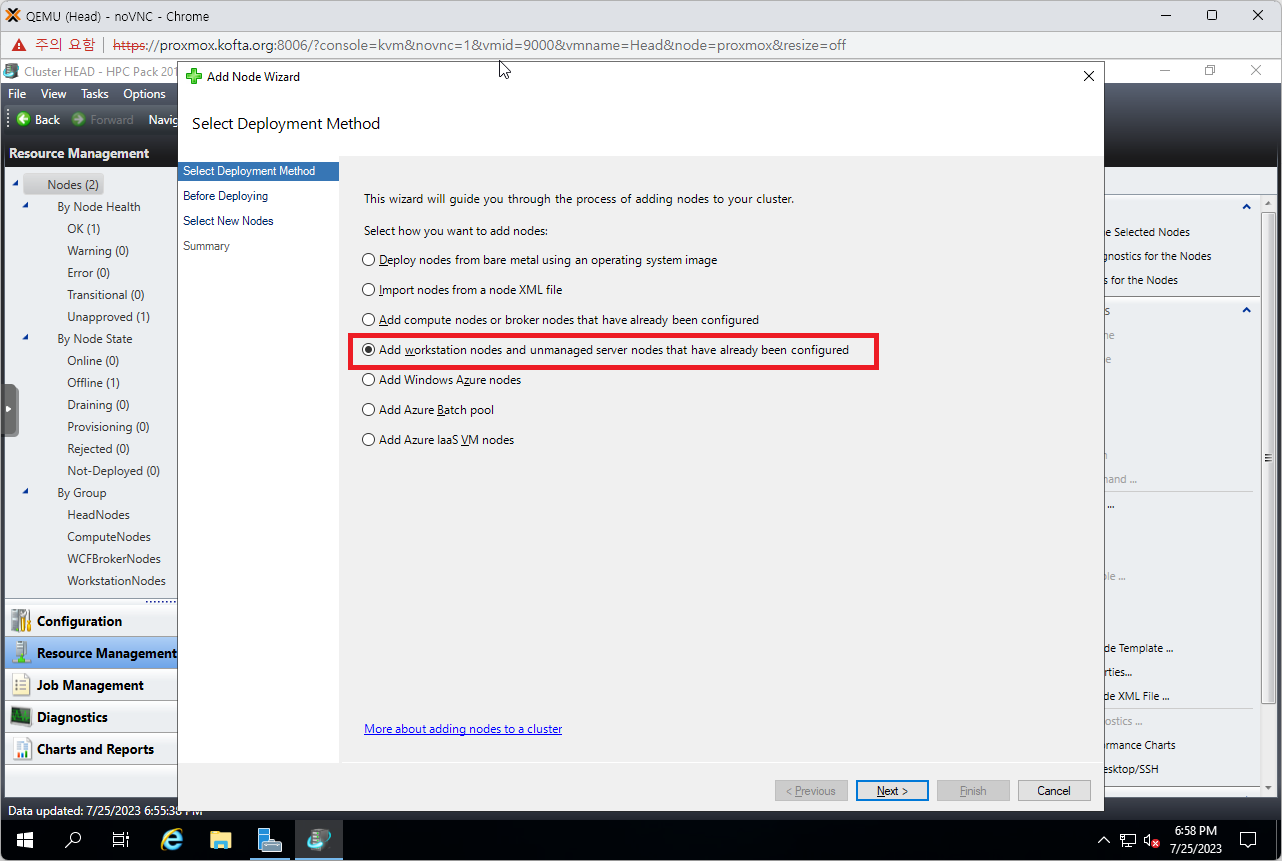Collapse the By Node State tree group

(25, 339)
